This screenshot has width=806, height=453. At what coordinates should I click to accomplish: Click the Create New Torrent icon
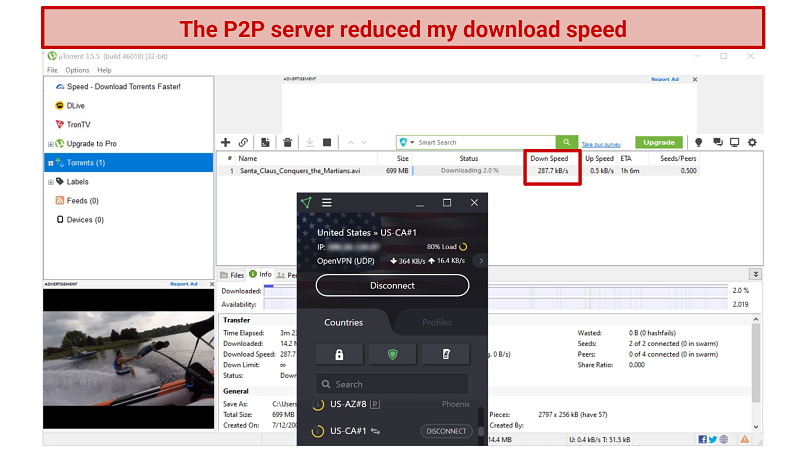click(x=265, y=142)
